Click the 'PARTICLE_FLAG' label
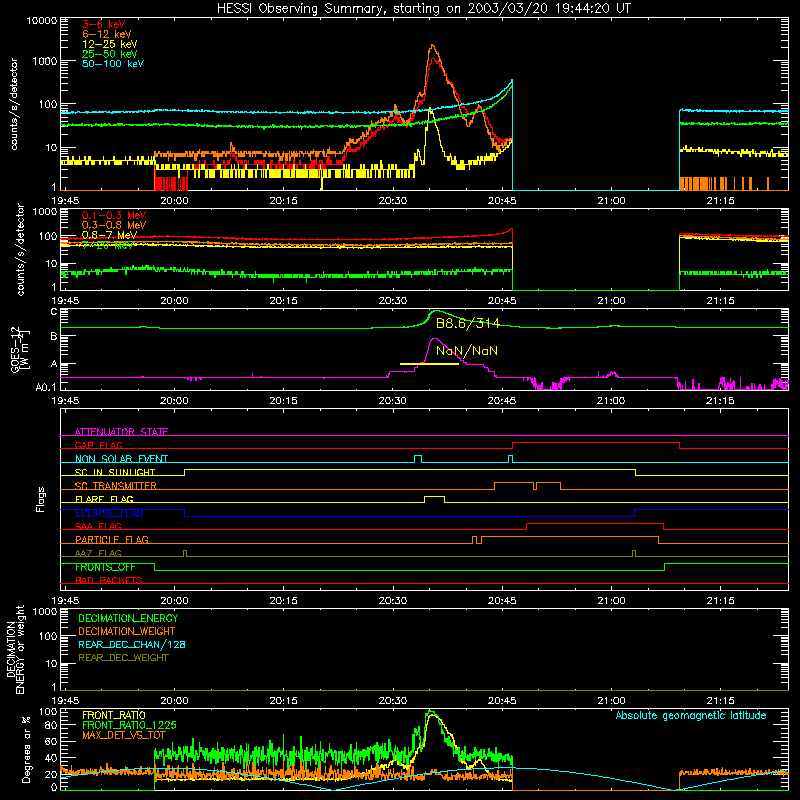 pyautogui.click(x=112, y=539)
